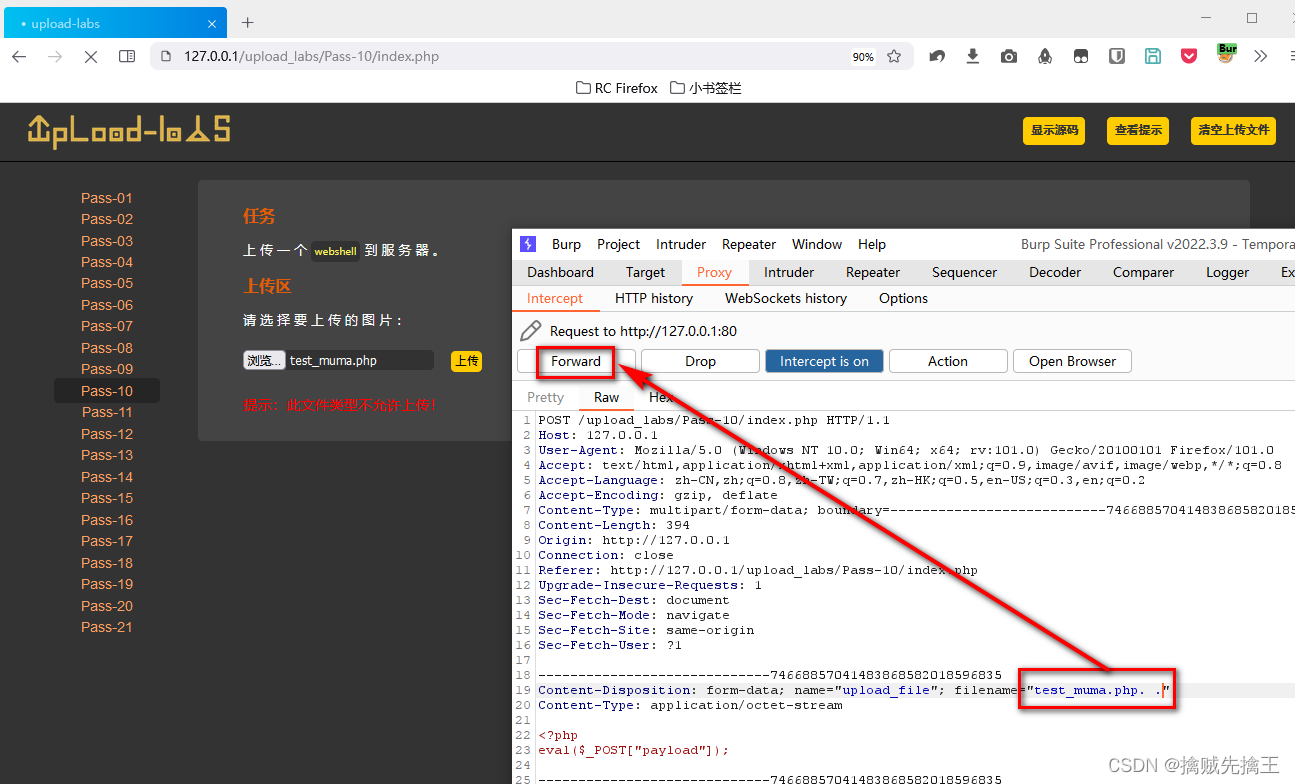Click the Firefox back arrow
The image size is (1295, 784).
pyautogui.click(x=19, y=57)
